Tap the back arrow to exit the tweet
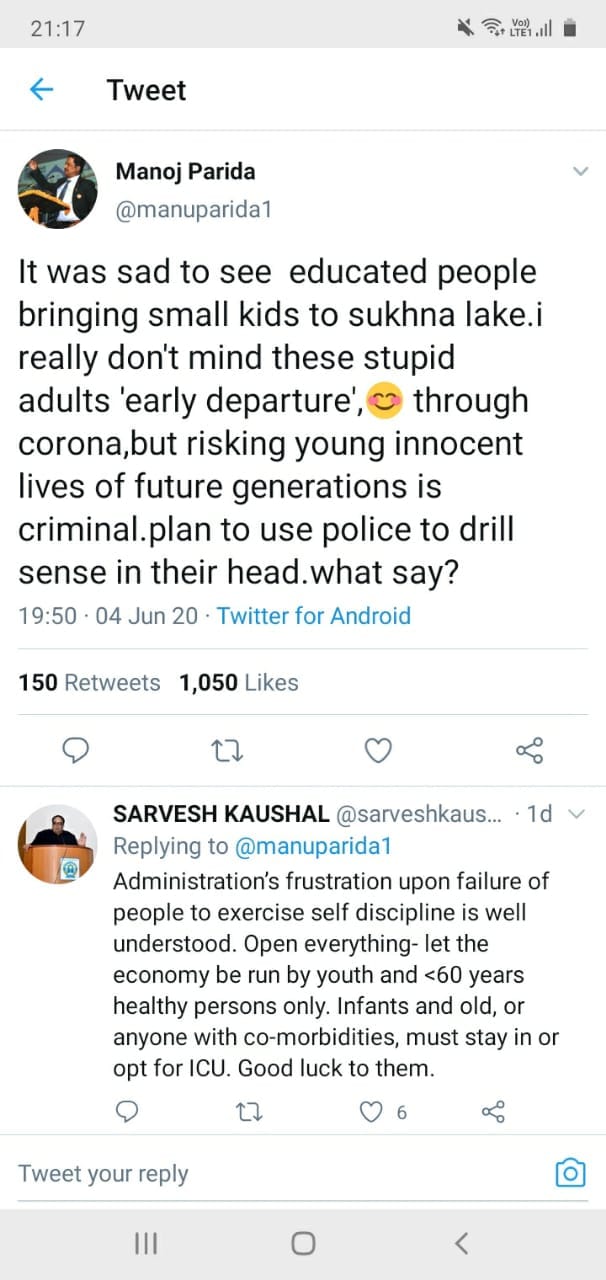This screenshot has width=606, height=1280. point(41,89)
